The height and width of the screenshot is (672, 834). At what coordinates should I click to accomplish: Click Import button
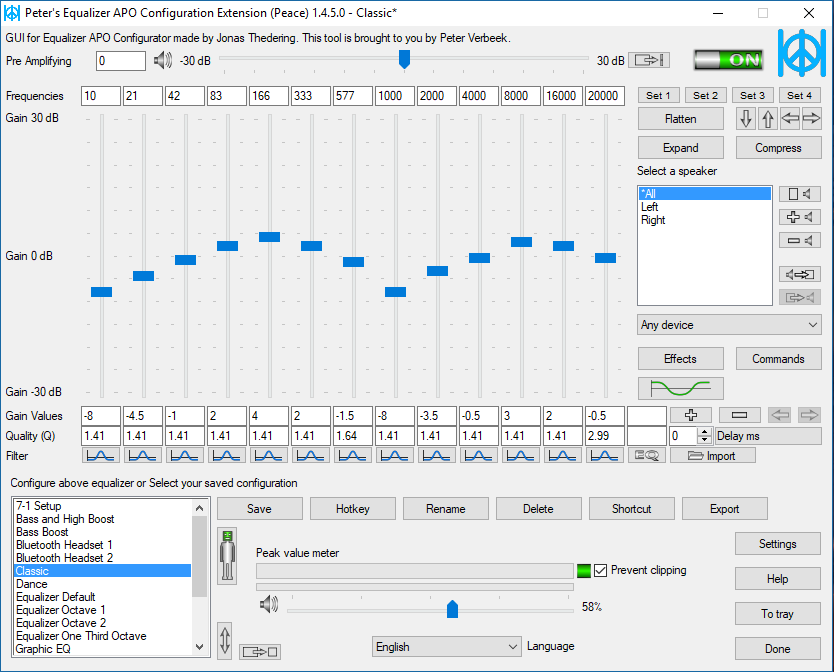(713, 455)
